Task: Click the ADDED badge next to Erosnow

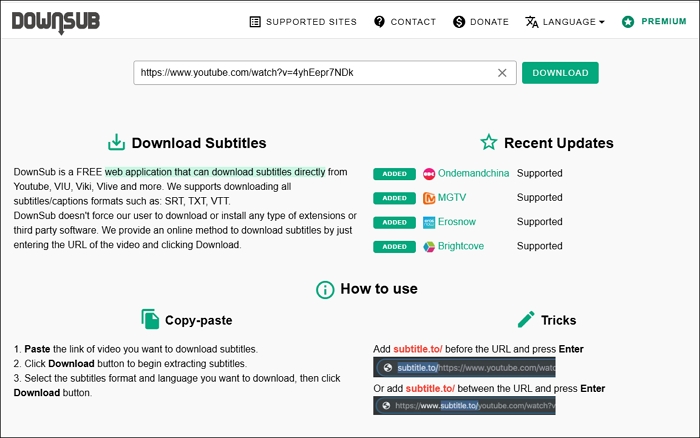Action: click(x=394, y=222)
